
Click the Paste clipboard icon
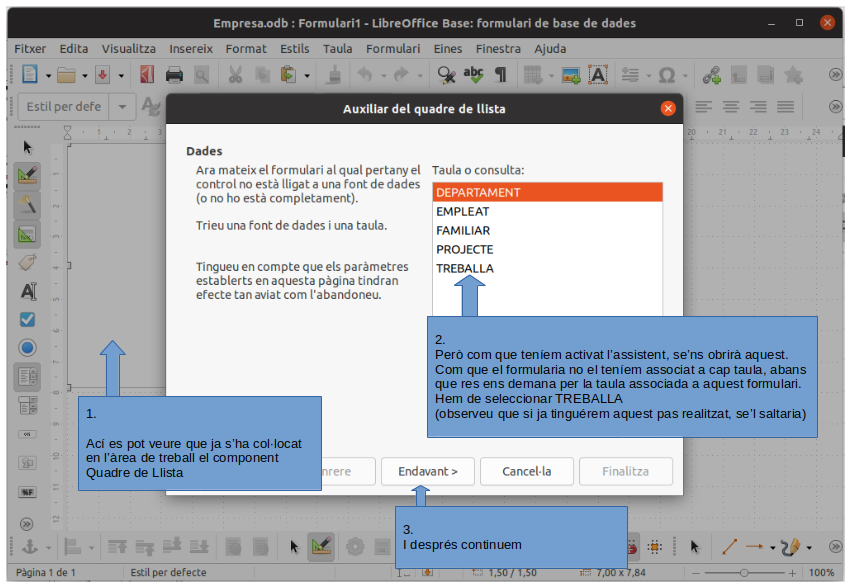(x=288, y=75)
